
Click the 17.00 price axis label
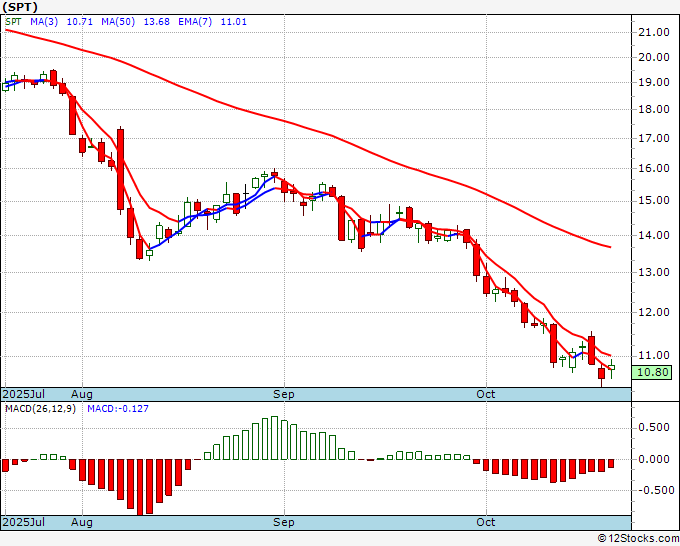click(654, 138)
